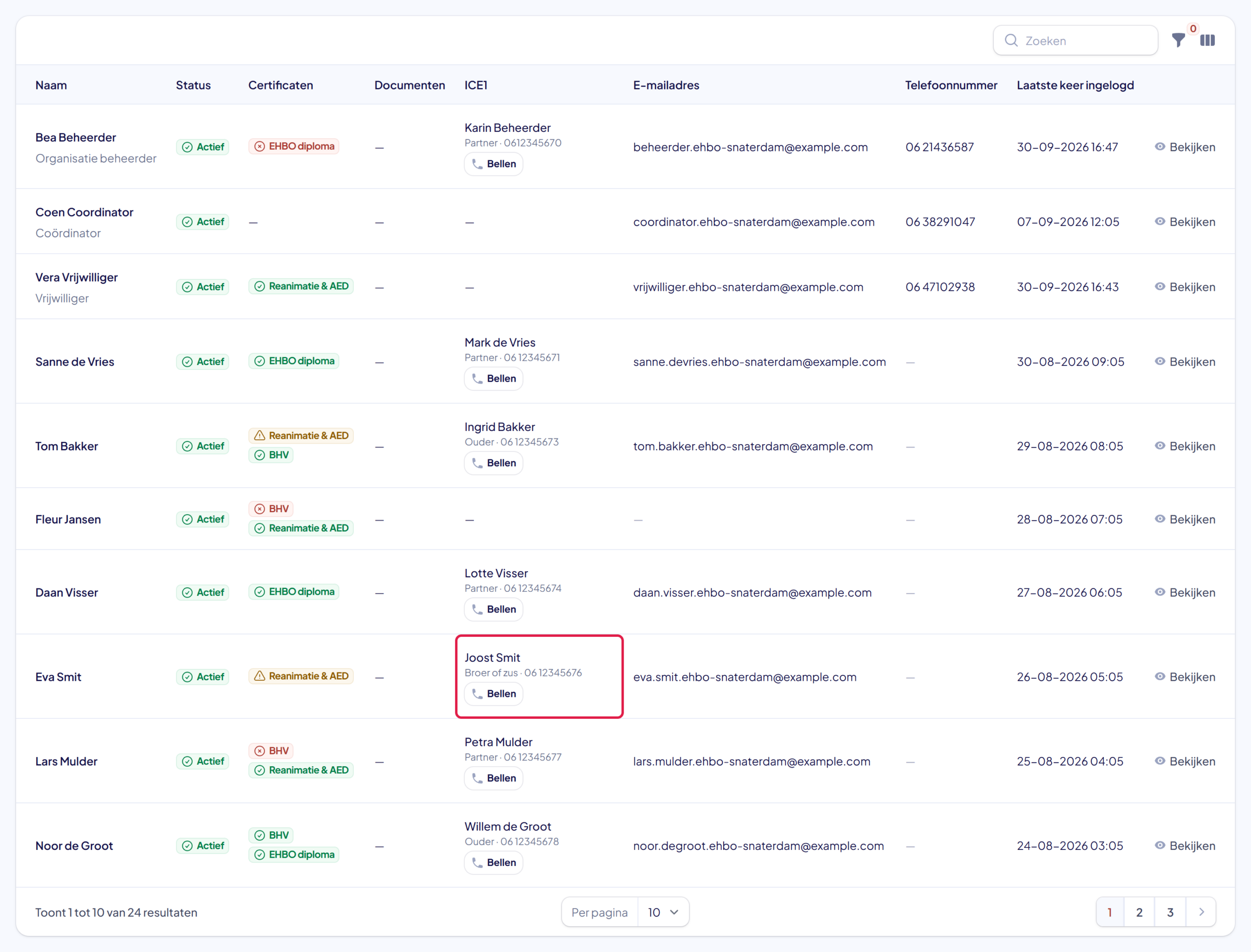This screenshot has height=952, width=1251.
Task: Focus the Zoeken search field
Action: tap(1076, 40)
